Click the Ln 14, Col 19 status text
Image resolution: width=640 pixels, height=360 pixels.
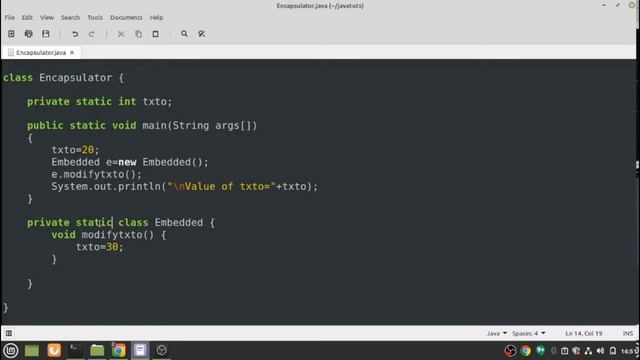tap(584, 333)
